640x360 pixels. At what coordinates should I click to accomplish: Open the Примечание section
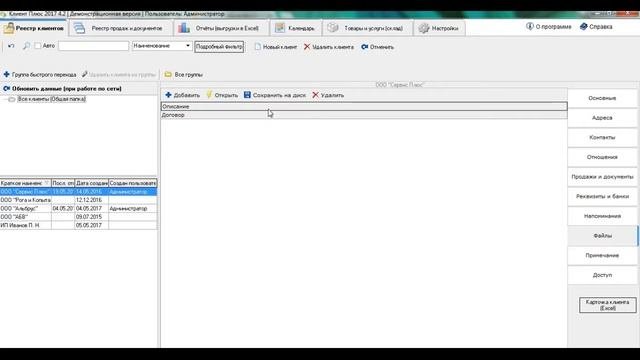click(x=602, y=256)
